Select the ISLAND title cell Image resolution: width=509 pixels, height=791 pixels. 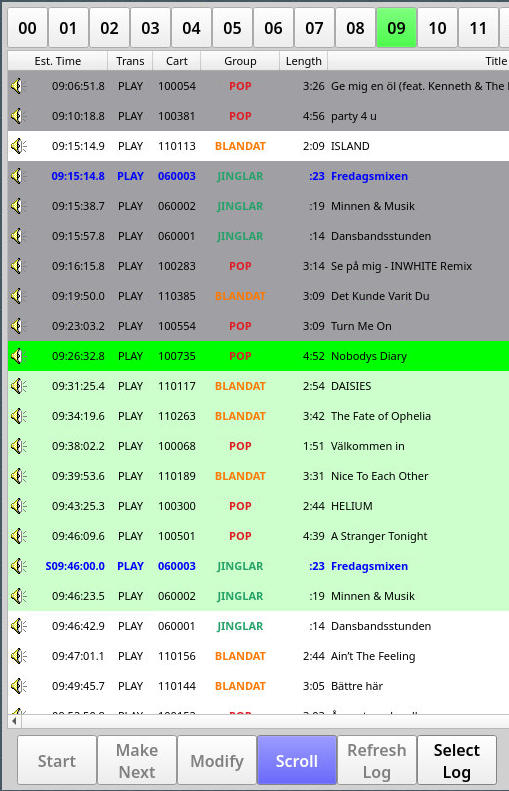coord(350,146)
